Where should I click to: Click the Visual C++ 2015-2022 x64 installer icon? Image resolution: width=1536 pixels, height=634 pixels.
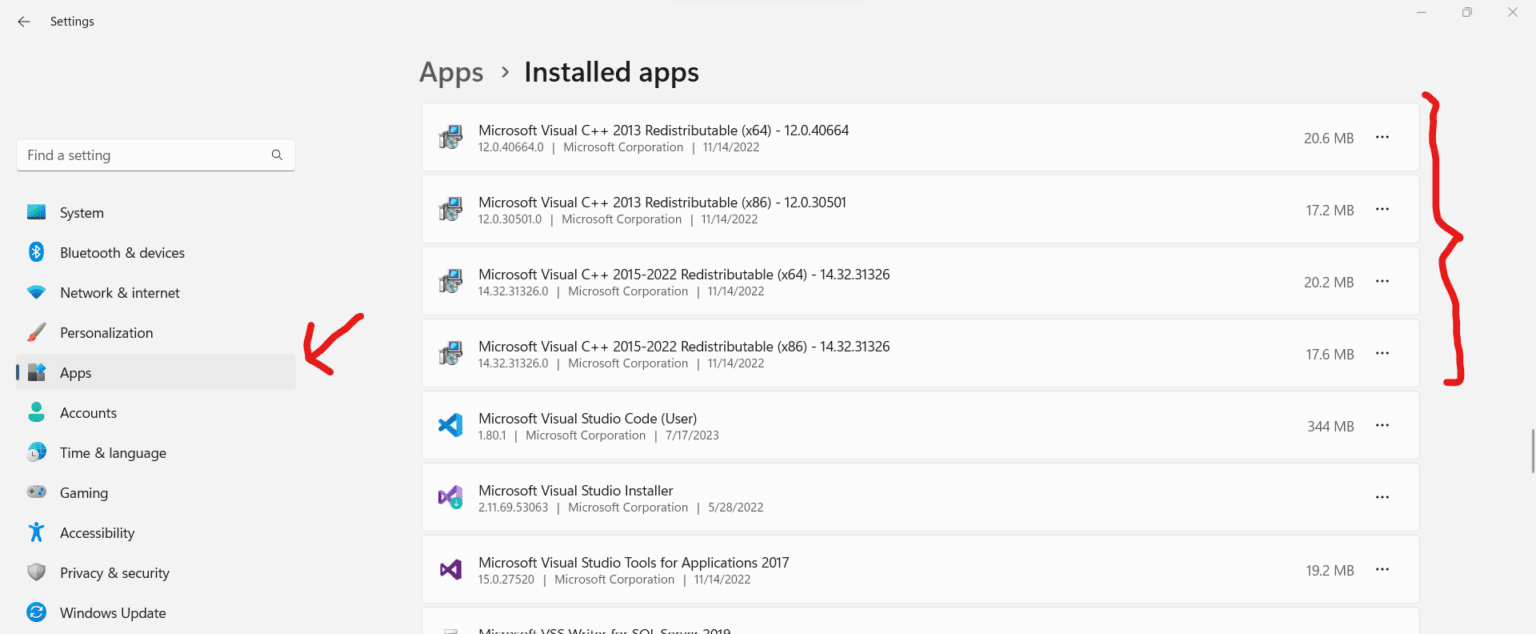[x=451, y=282]
